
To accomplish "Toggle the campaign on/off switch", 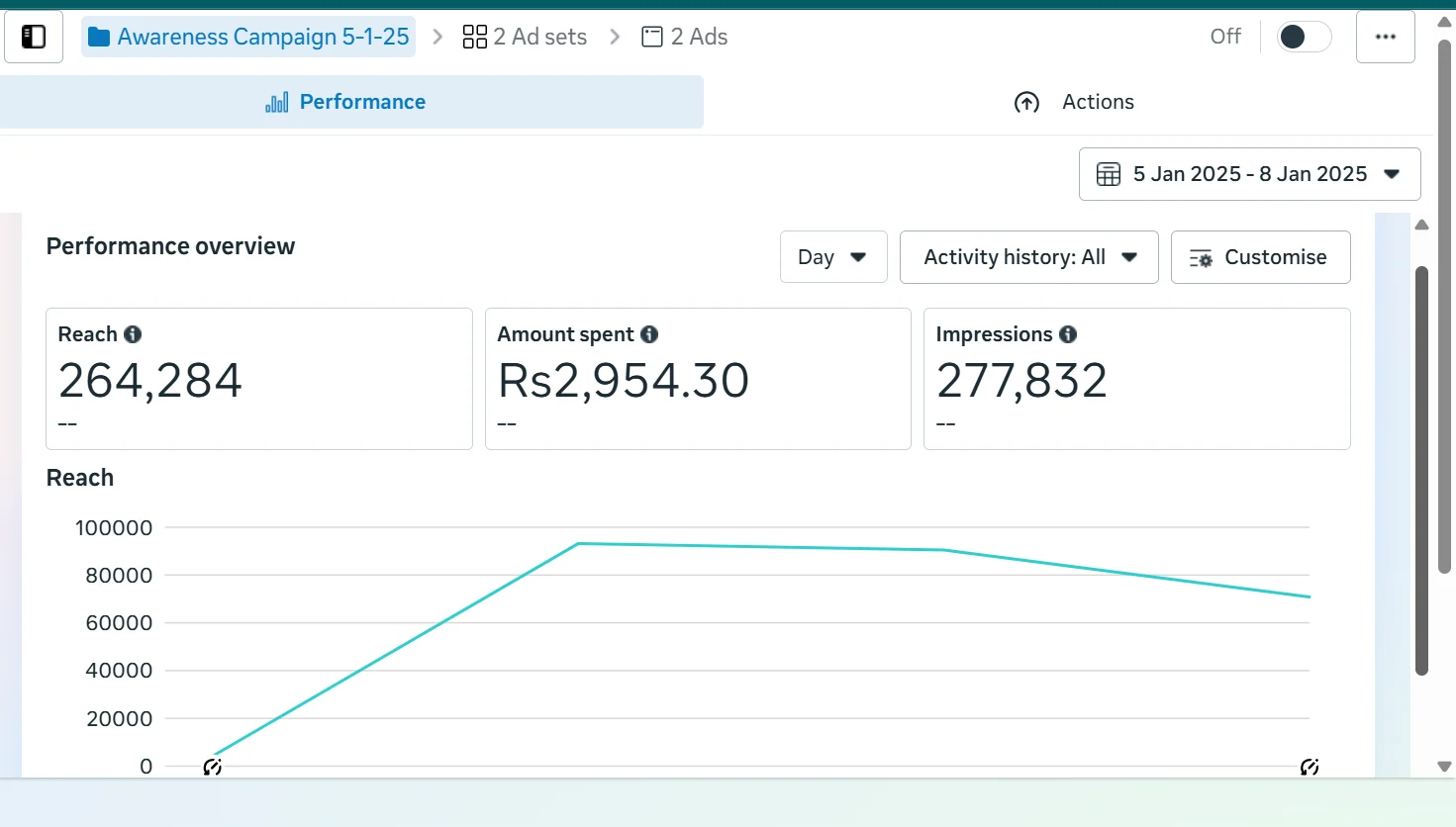I will pyautogui.click(x=1303, y=38).
